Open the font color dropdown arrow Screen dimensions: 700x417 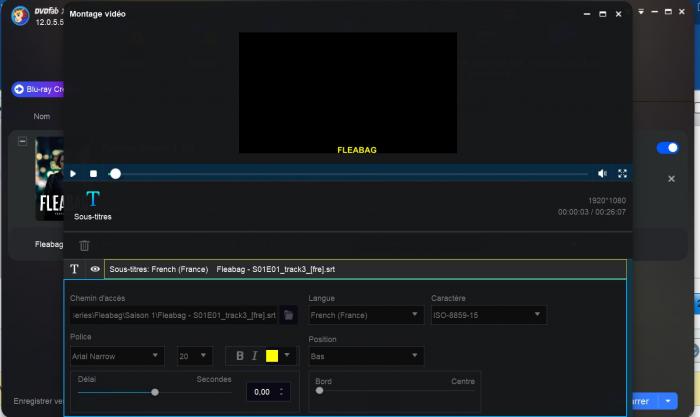tap(287, 355)
